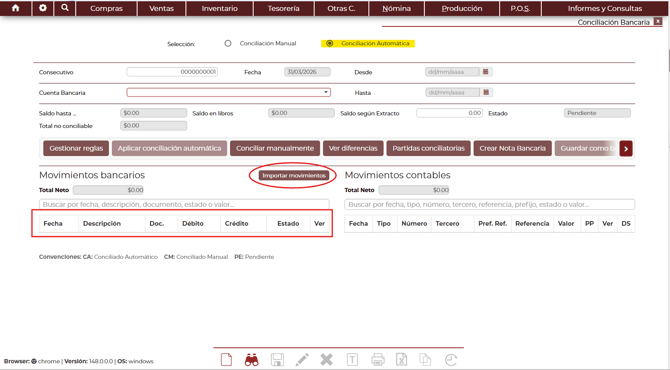670x370 pixels.
Task: Open calendar picker for Hasta date
Action: pyautogui.click(x=485, y=92)
